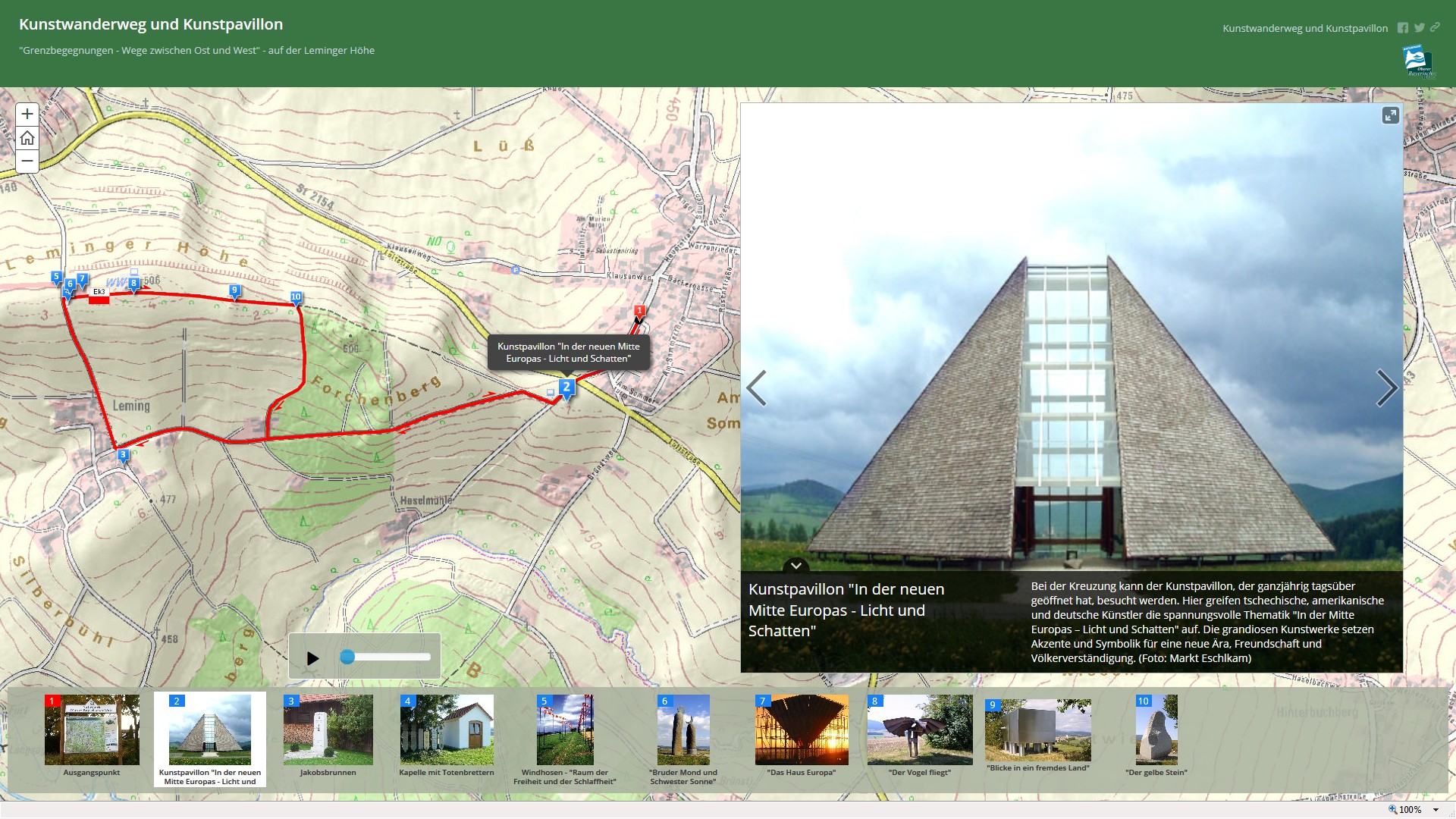
Task: Go to the previous photo
Action: tap(757, 388)
